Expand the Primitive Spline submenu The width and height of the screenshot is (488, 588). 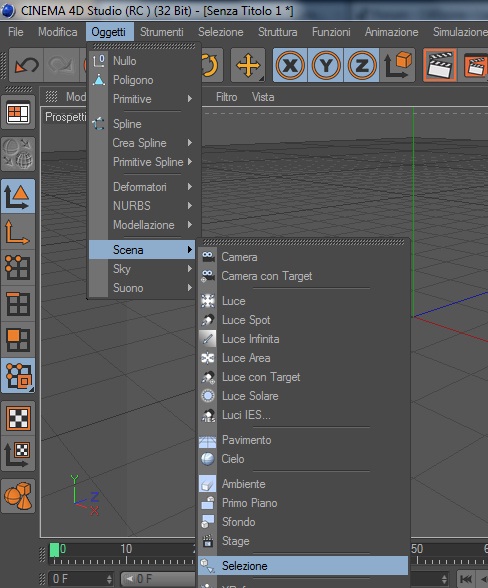142,162
